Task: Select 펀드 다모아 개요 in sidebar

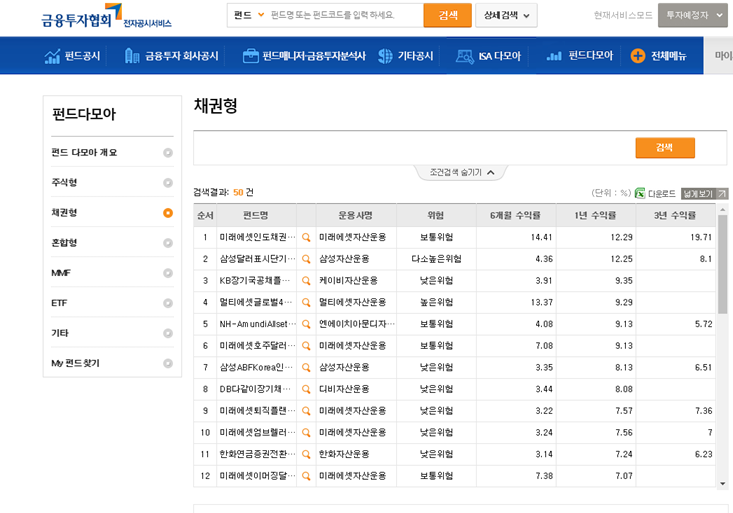Action: click(112, 152)
